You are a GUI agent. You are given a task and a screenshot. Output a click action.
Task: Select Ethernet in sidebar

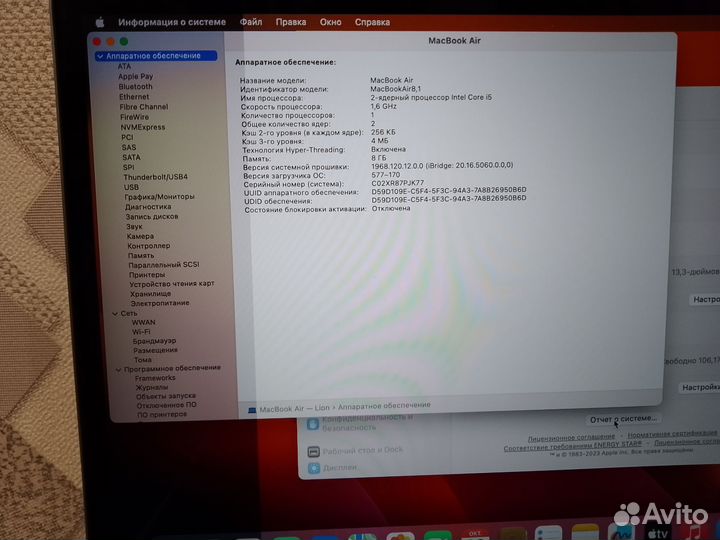coord(134,96)
